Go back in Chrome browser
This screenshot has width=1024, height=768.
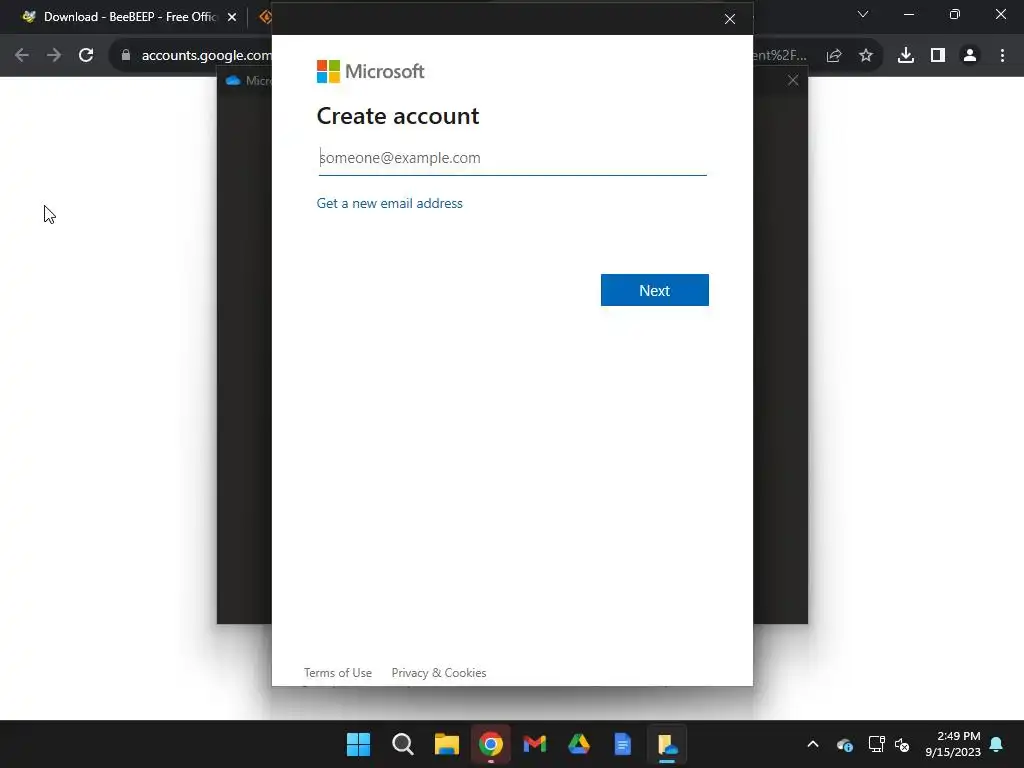pyautogui.click(x=22, y=56)
